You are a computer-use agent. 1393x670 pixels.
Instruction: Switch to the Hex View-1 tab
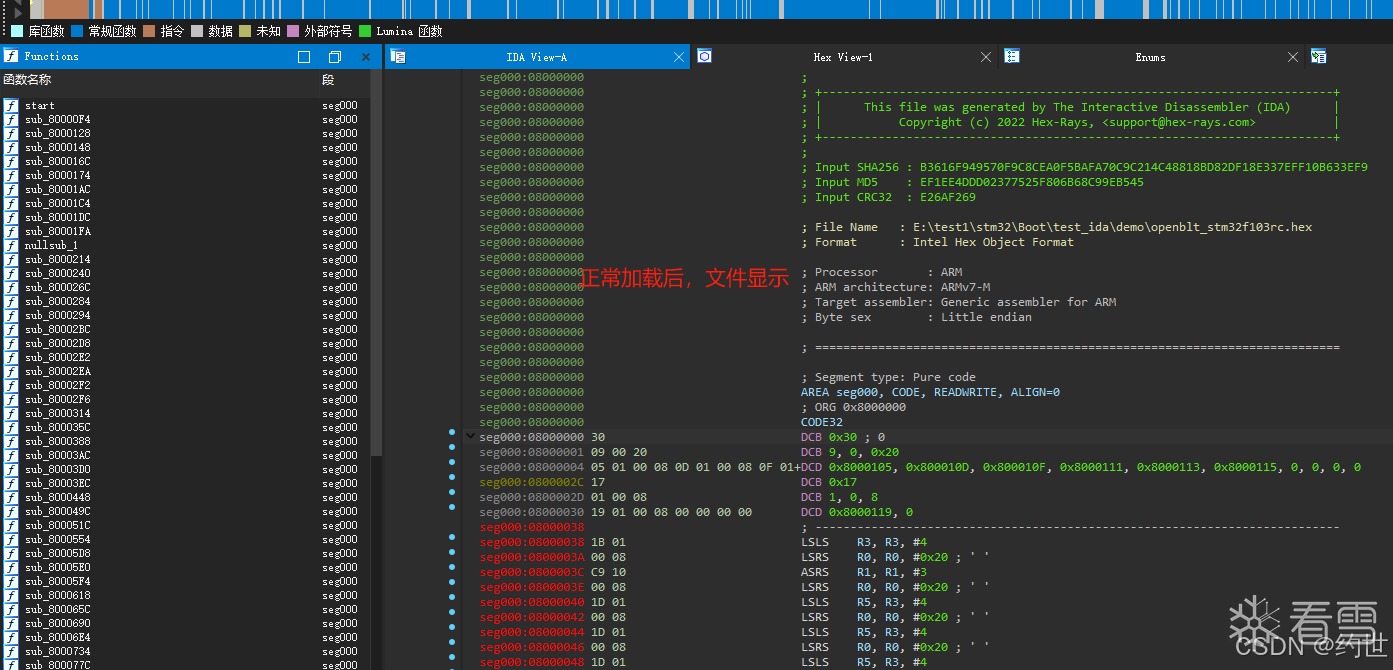(x=843, y=57)
